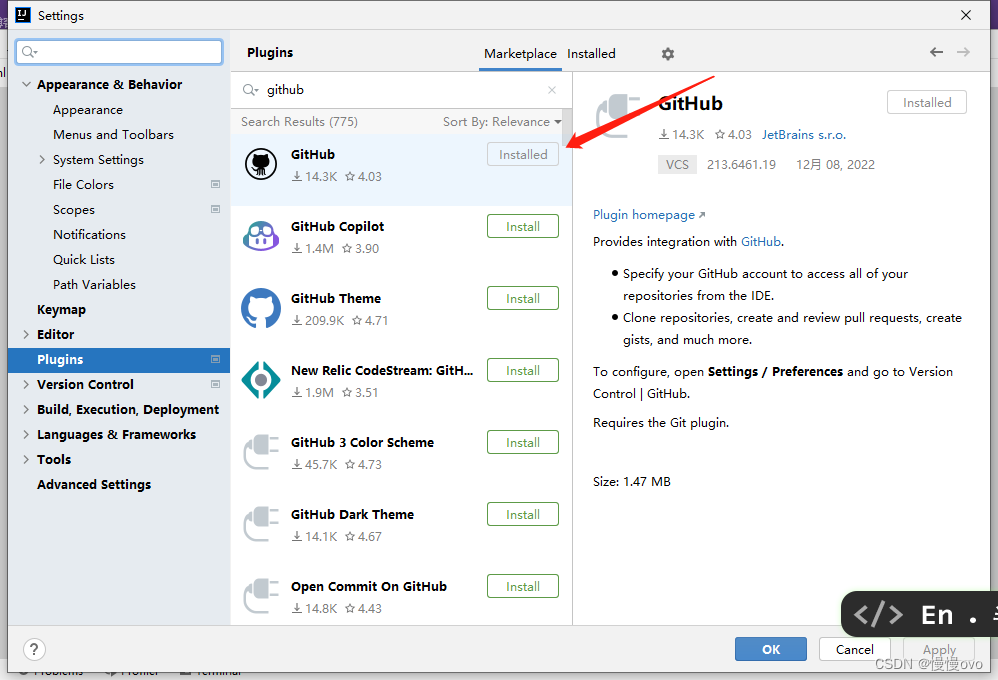Image resolution: width=998 pixels, height=680 pixels.
Task: Expand Build, Execution, Deployment section
Action: click(26, 409)
